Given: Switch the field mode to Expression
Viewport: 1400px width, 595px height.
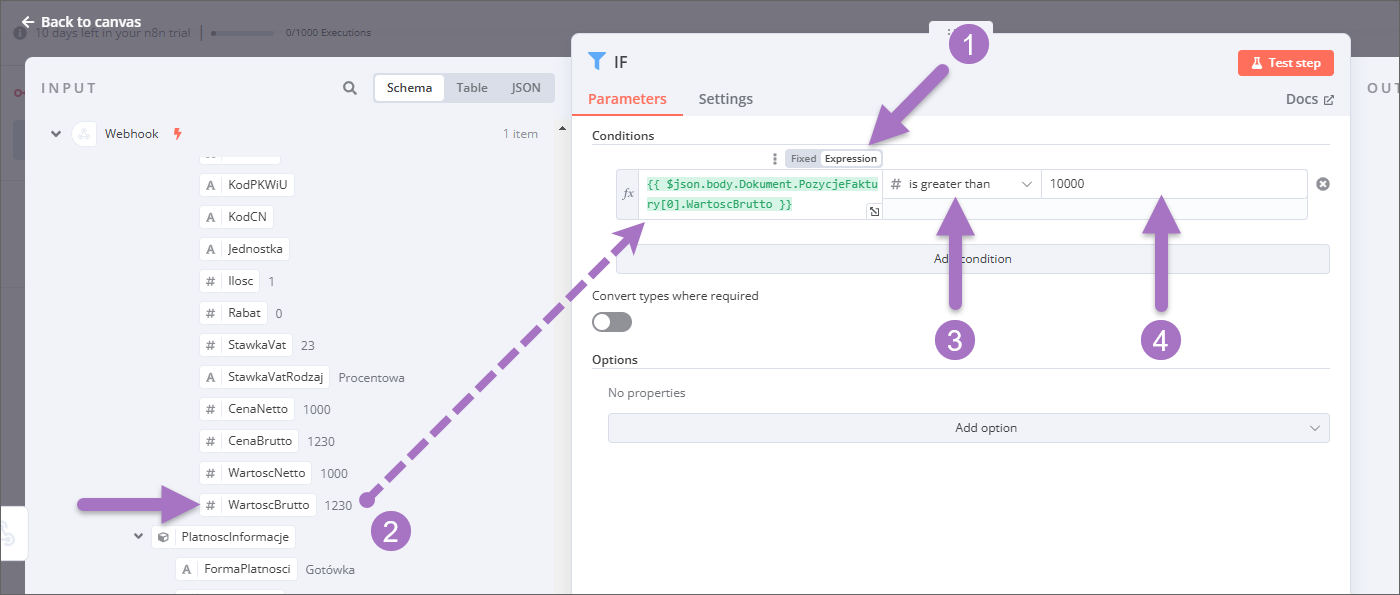Looking at the screenshot, I should click(x=850, y=158).
